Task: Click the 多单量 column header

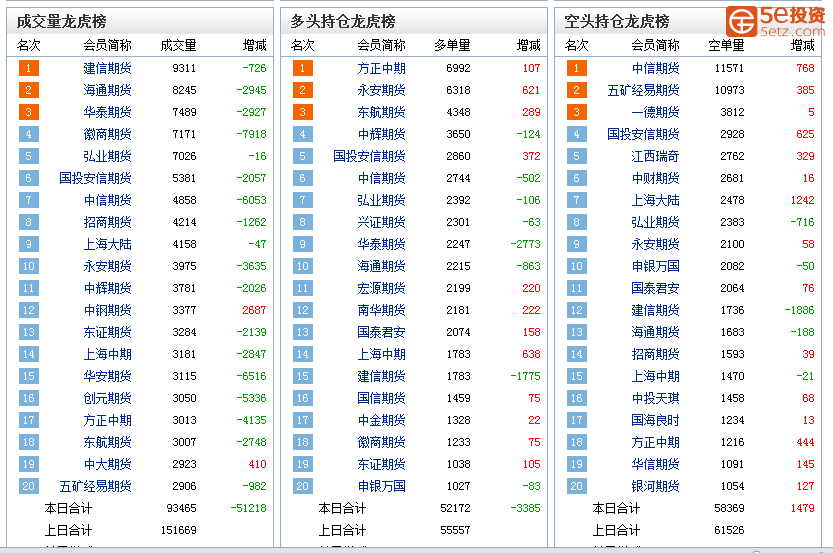Action: coord(453,46)
